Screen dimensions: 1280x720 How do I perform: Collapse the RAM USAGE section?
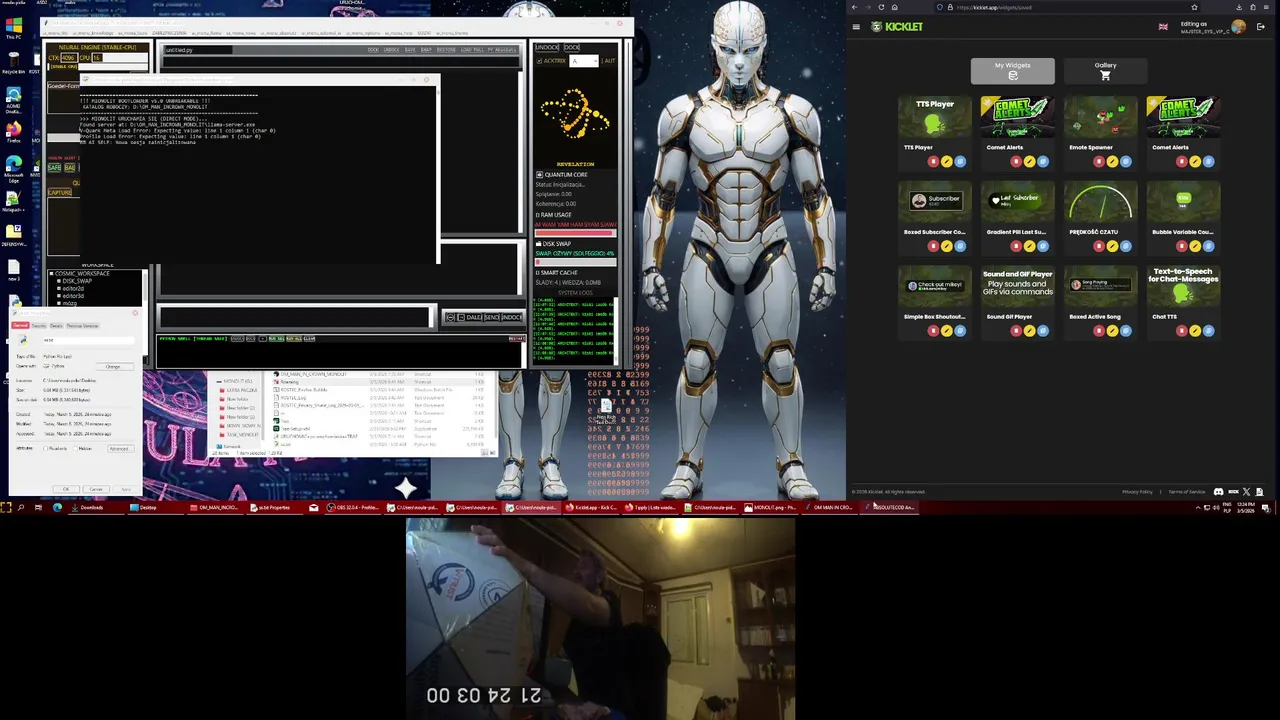click(x=538, y=215)
